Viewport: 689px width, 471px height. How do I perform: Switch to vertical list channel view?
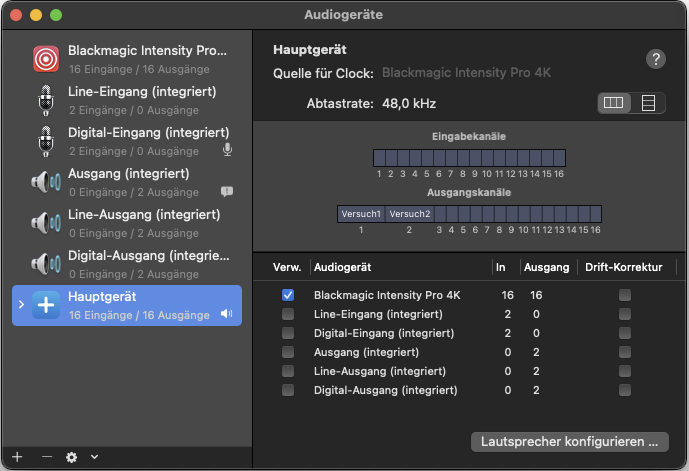click(x=648, y=103)
